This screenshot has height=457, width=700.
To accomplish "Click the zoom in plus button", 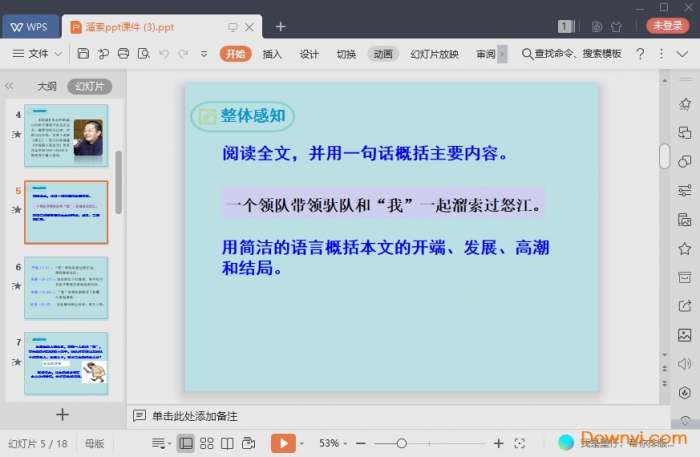I will [x=499, y=443].
